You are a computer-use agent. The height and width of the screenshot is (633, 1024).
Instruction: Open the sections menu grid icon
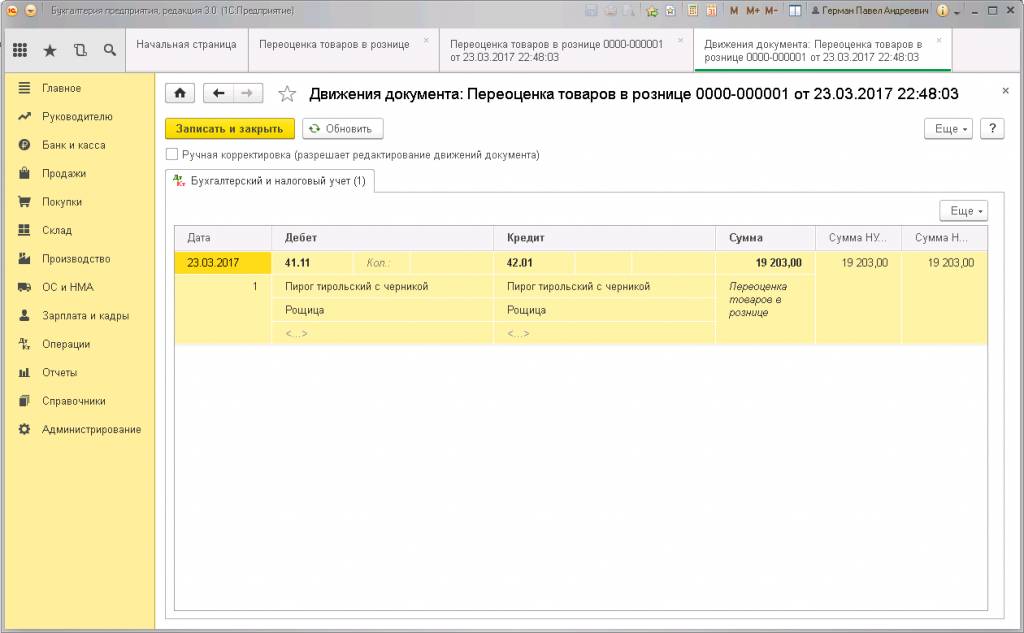20,50
